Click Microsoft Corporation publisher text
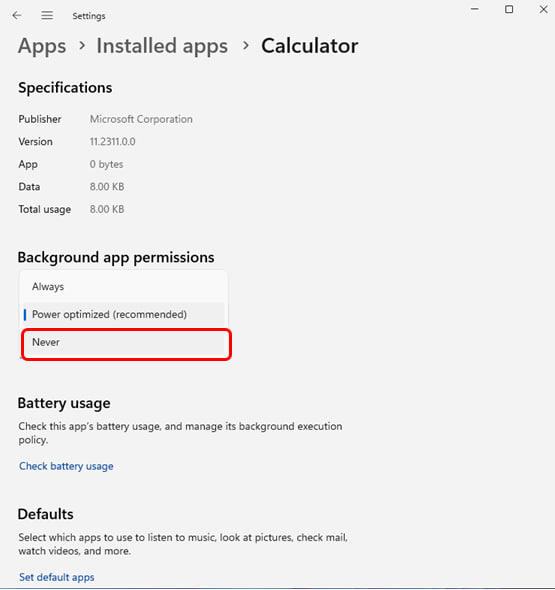This screenshot has height=590, width=555. click(141, 119)
